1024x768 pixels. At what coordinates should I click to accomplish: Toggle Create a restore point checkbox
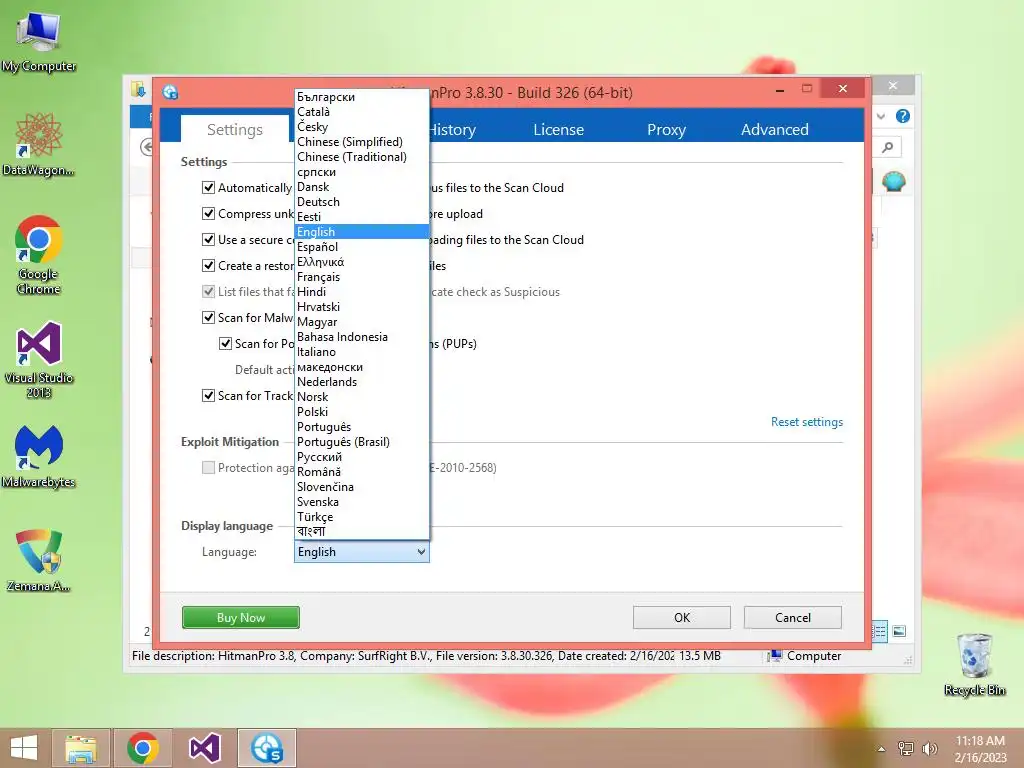pyautogui.click(x=208, y=266)
